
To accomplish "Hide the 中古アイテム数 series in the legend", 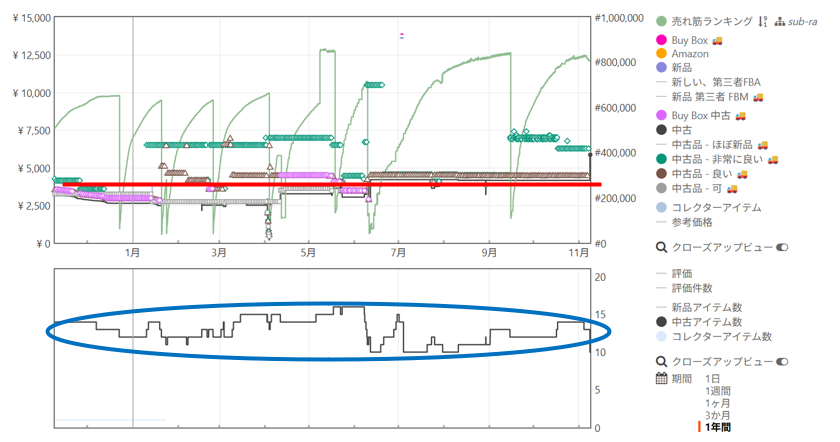I will pyautogui.click(x=707, y=322).
